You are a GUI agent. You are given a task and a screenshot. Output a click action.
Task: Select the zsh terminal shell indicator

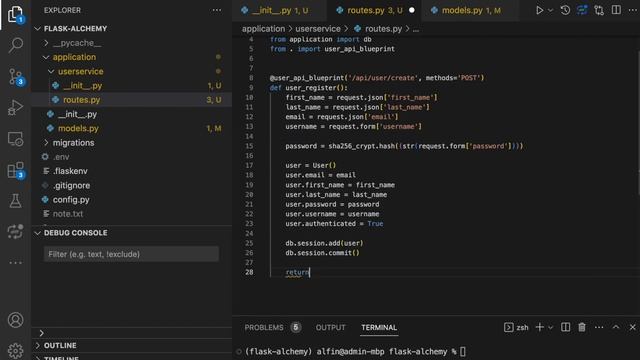tap(516, 327)
